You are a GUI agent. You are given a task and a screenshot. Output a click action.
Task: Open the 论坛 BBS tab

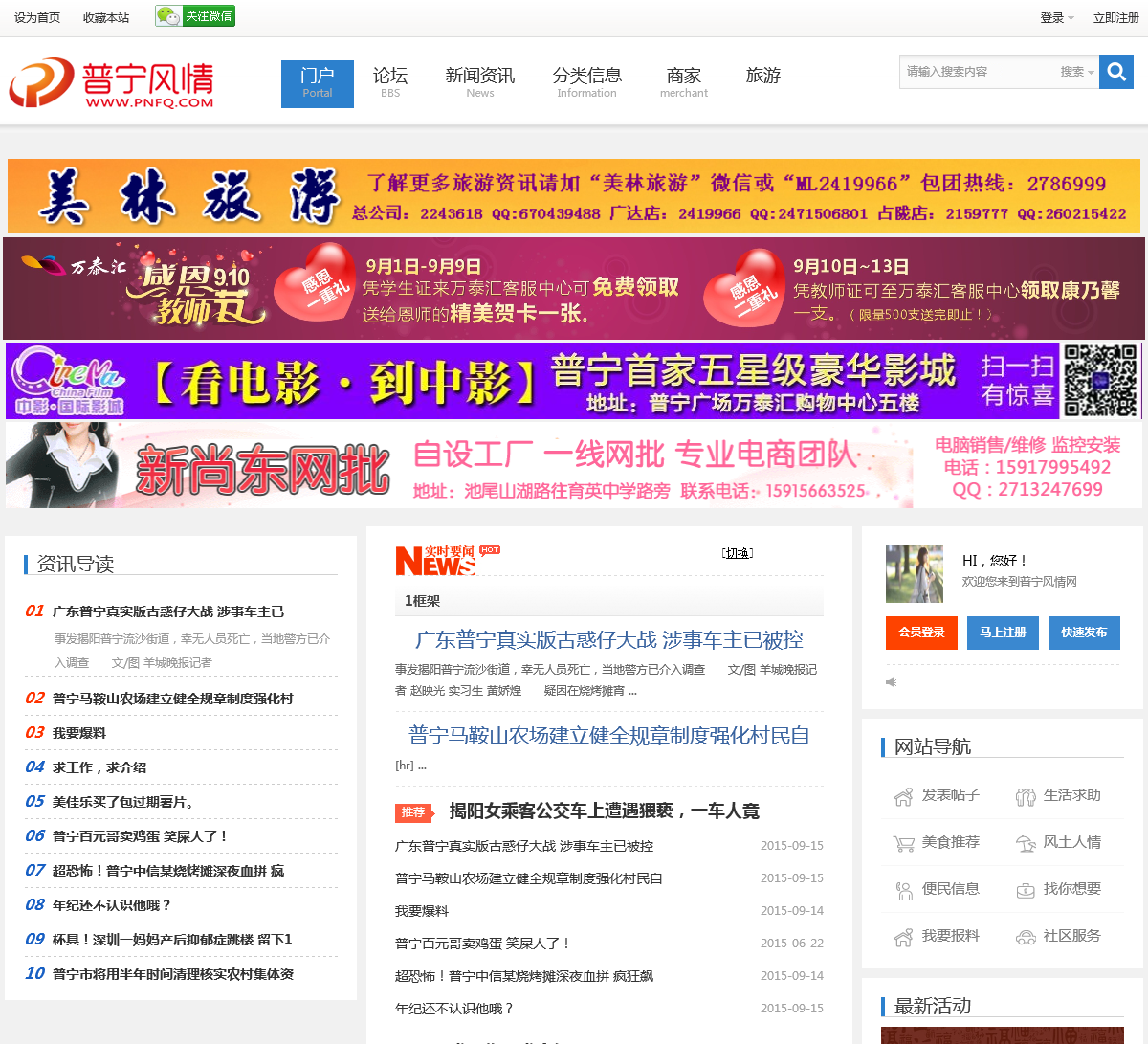[x=390, y=83]
